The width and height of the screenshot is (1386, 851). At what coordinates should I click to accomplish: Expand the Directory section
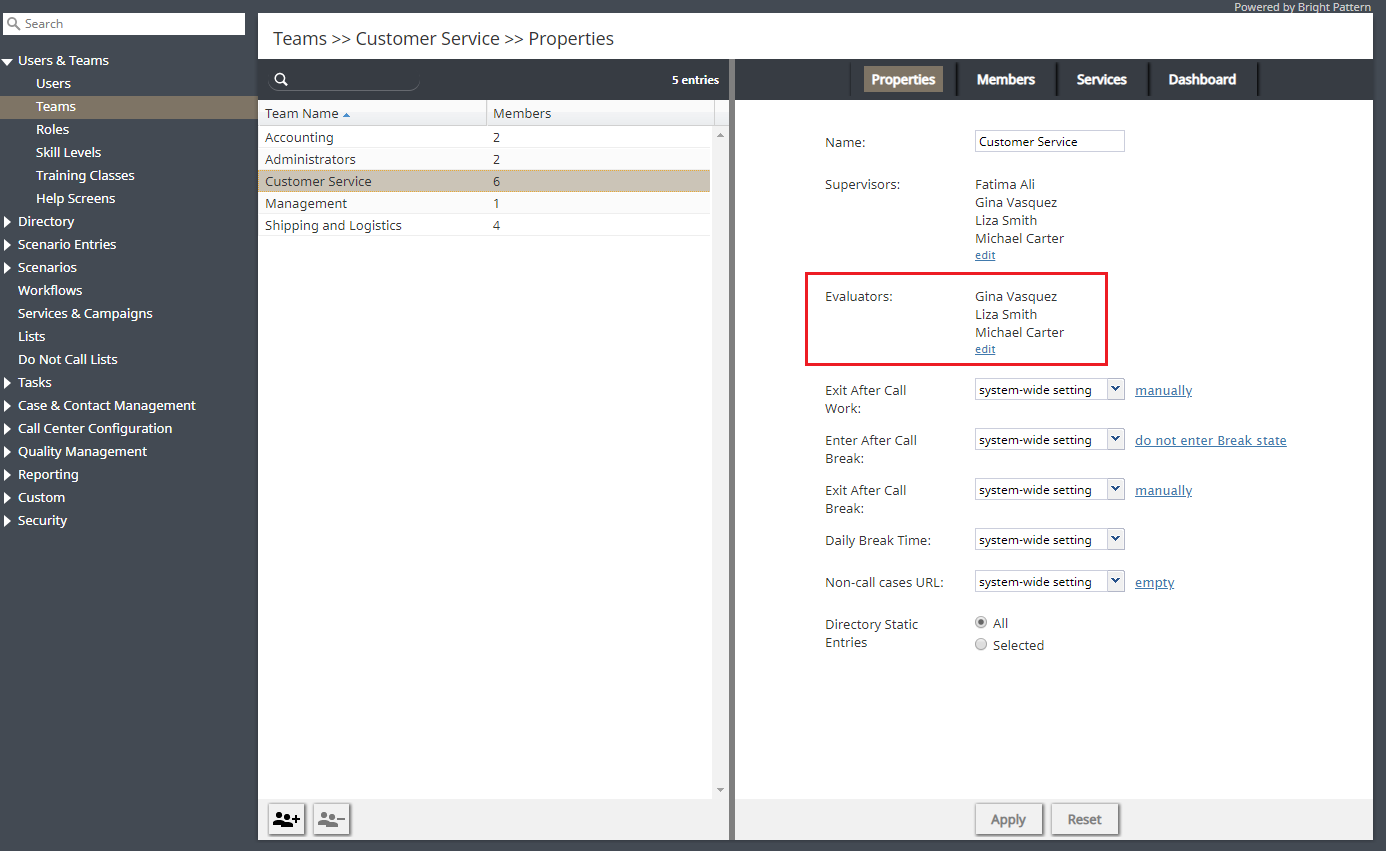[x=7, y=222]
